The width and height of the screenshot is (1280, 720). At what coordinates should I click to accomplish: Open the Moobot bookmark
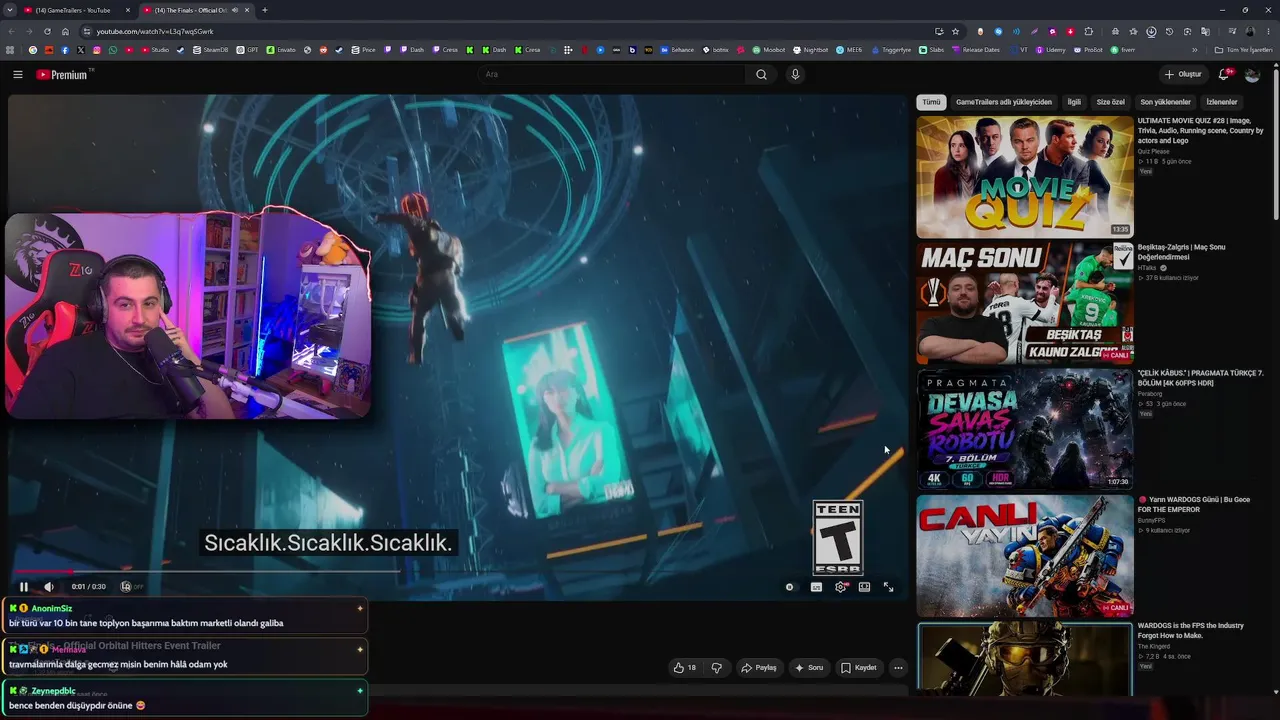[x=769, y=50]
